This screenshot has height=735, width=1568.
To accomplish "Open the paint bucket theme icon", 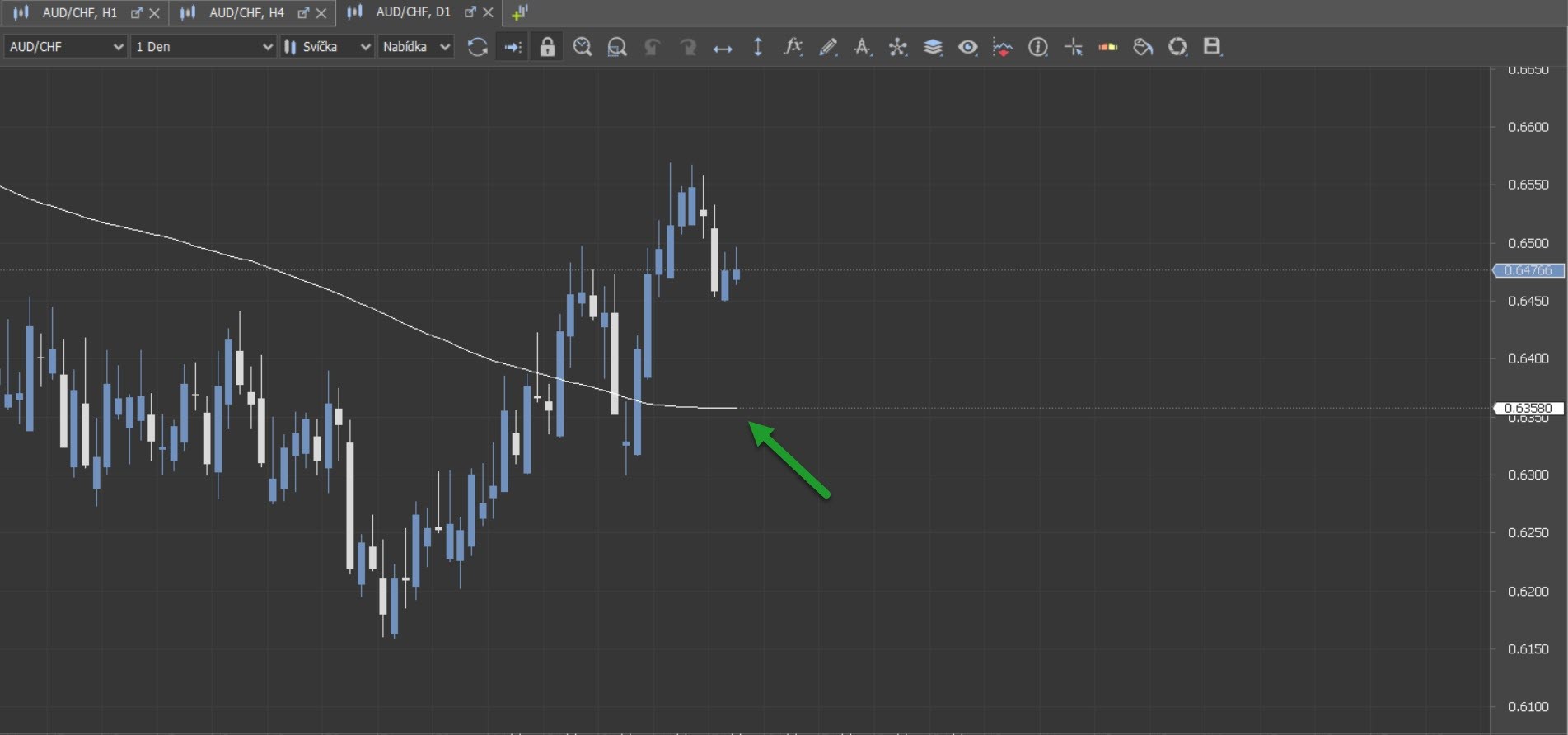I will point(1143,47).
